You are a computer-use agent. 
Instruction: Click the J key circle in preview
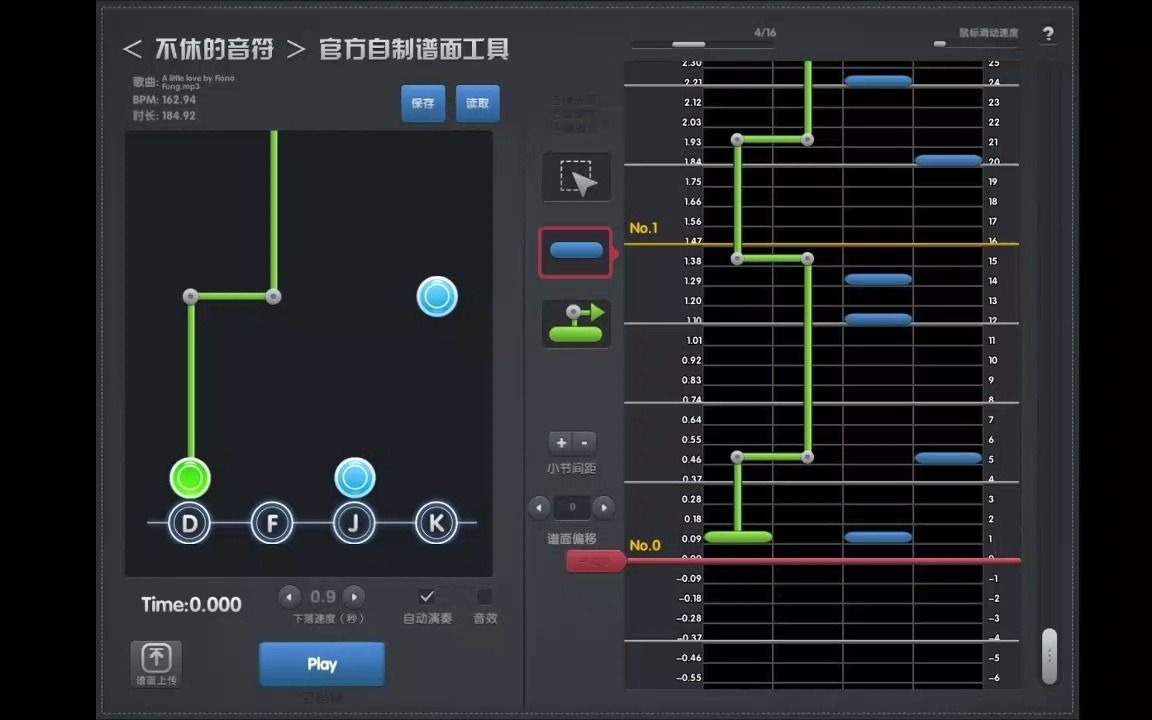(354, 523)
